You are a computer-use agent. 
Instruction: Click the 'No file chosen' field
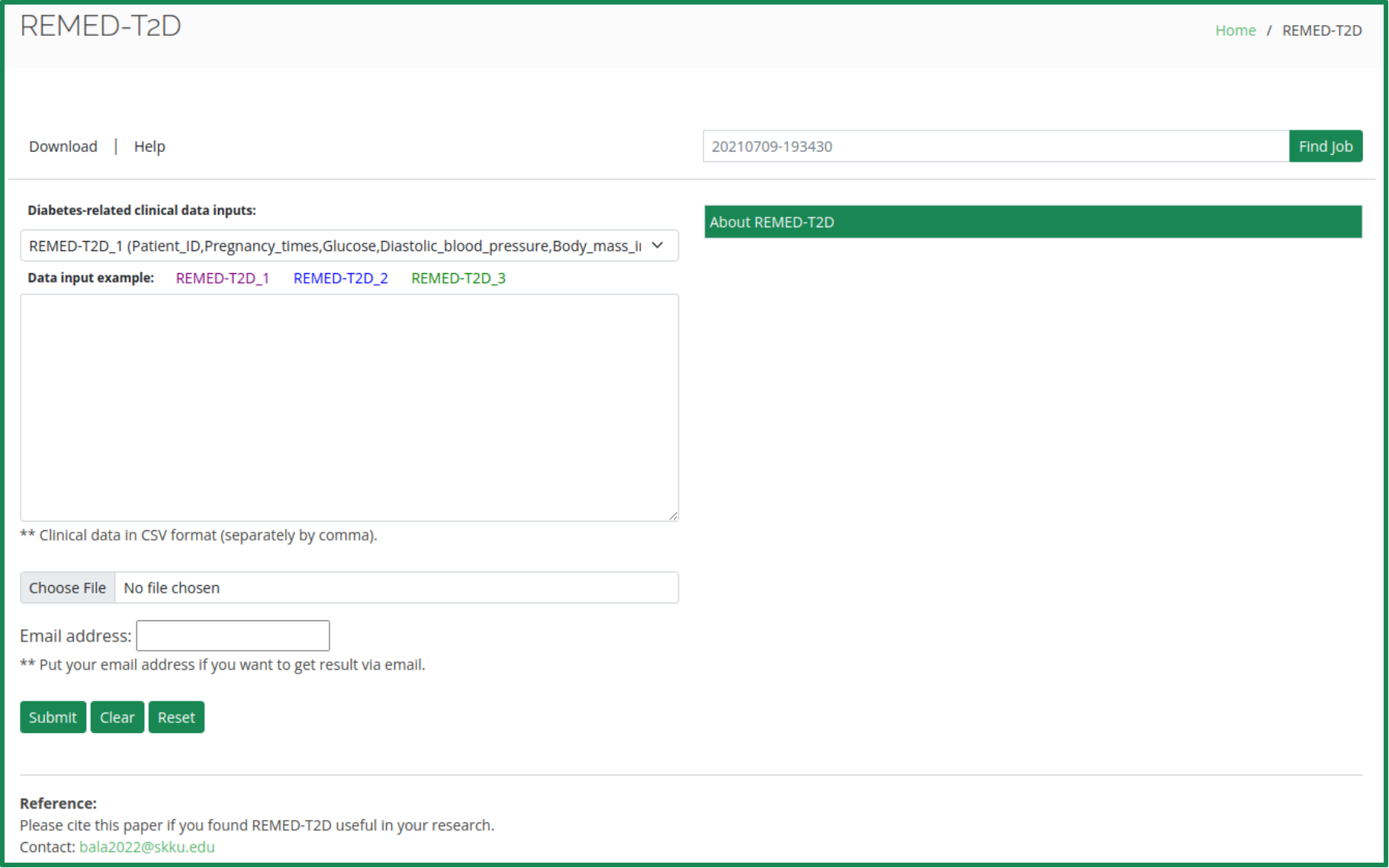pos(395,588)
